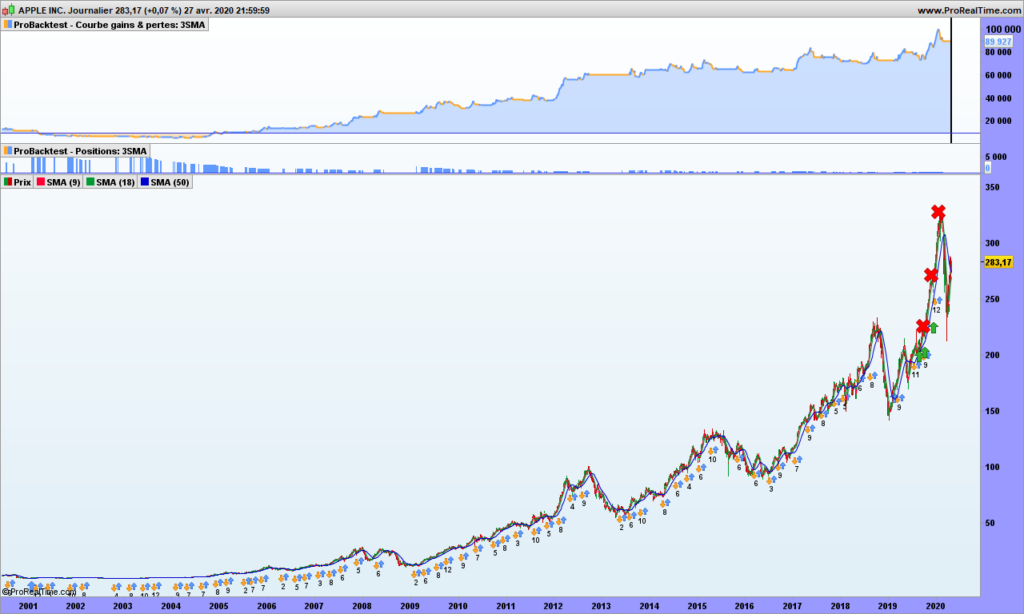
Task: Open the ProBacktest Positions 3SMA label
Action: pos(76,151)
